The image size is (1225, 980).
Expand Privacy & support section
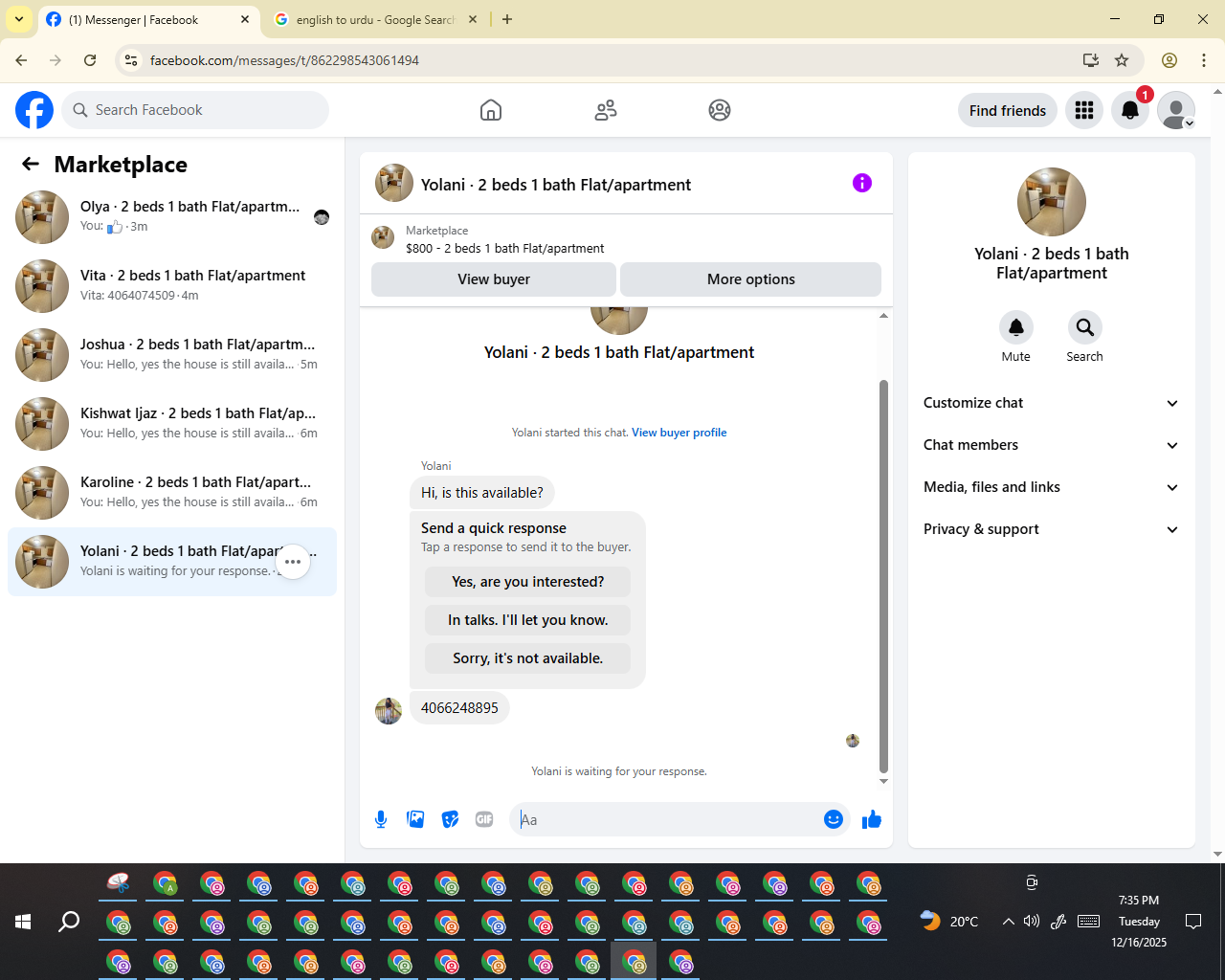click(x=1052, y=529)
